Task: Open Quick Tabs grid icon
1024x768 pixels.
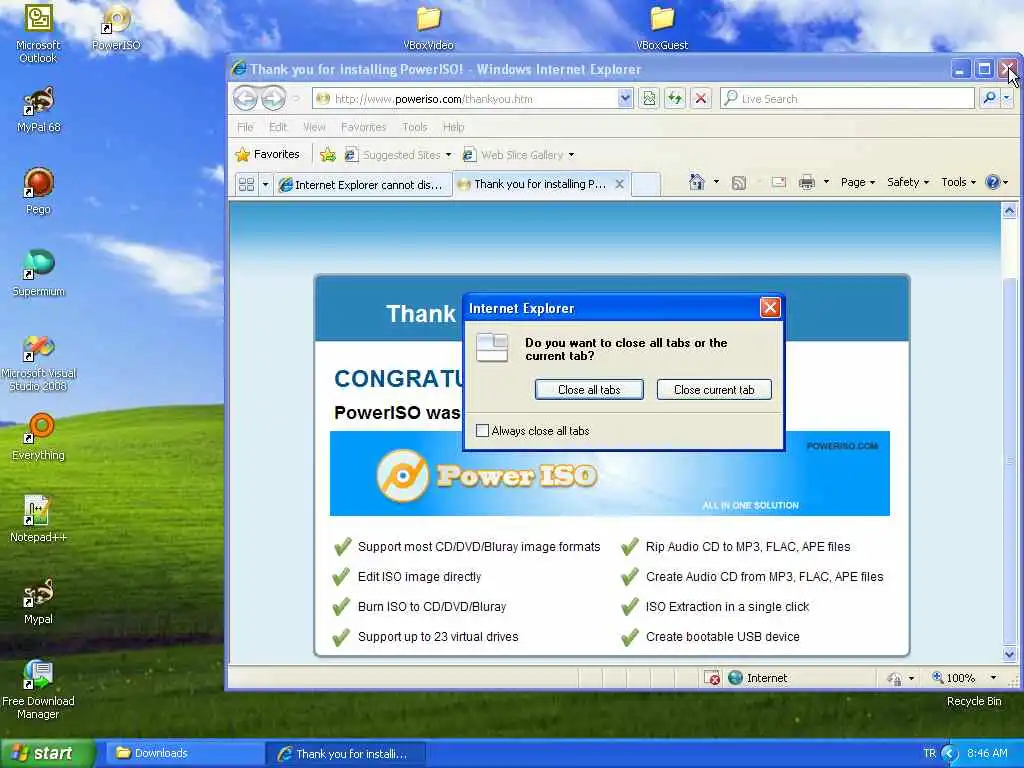Action: (x=246, y=185)
